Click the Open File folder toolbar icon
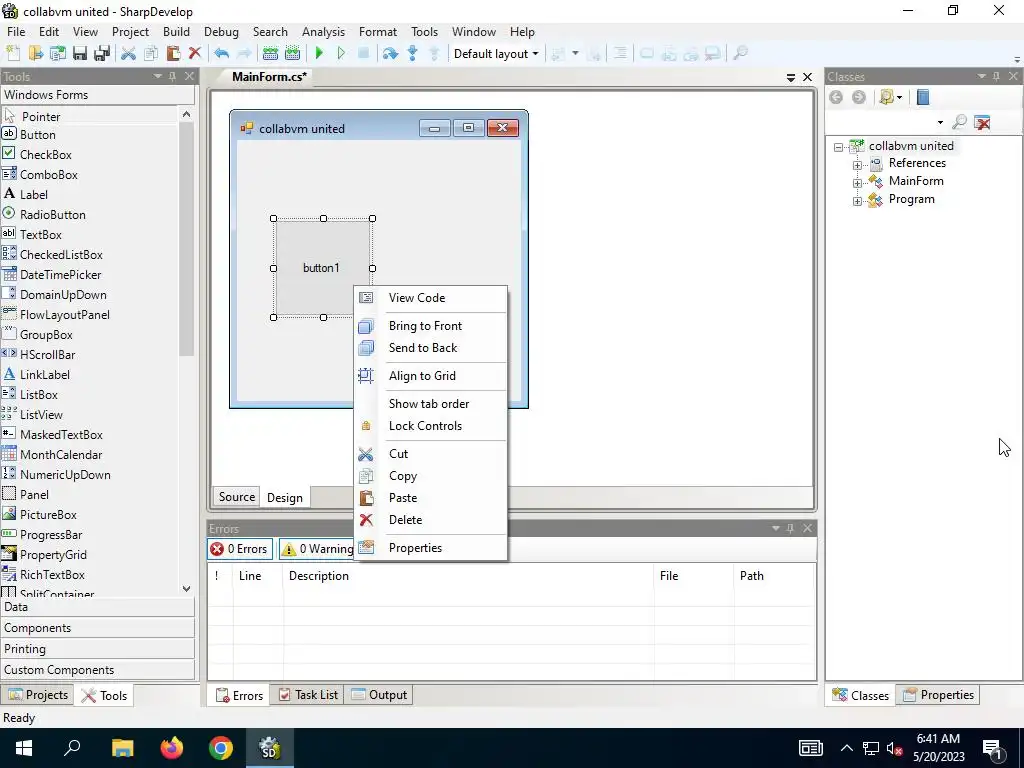The height and width of the screenshot is (768, 1024). [x=35, y=54]
